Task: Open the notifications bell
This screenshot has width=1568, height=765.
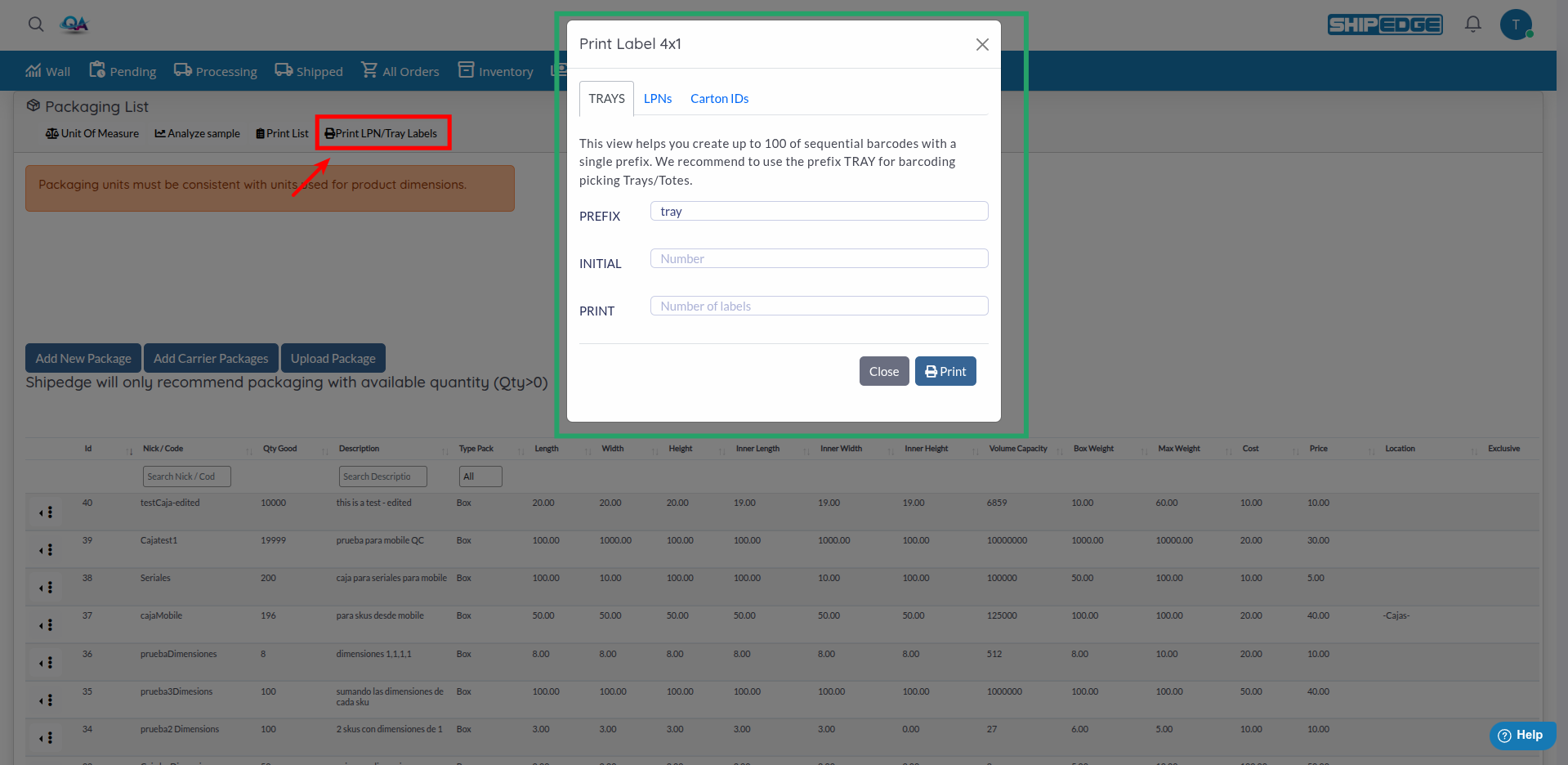Action: tap(1472, 25)
